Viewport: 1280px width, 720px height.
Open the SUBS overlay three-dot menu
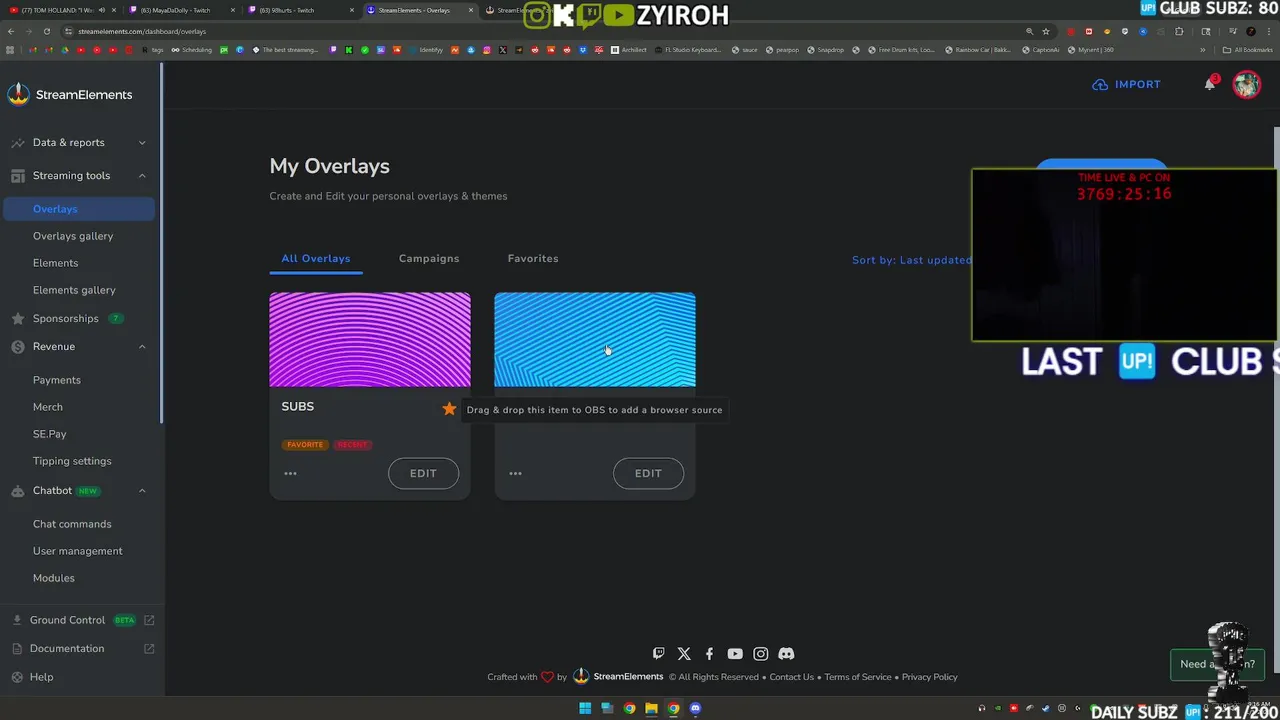(x=290, y=473)
